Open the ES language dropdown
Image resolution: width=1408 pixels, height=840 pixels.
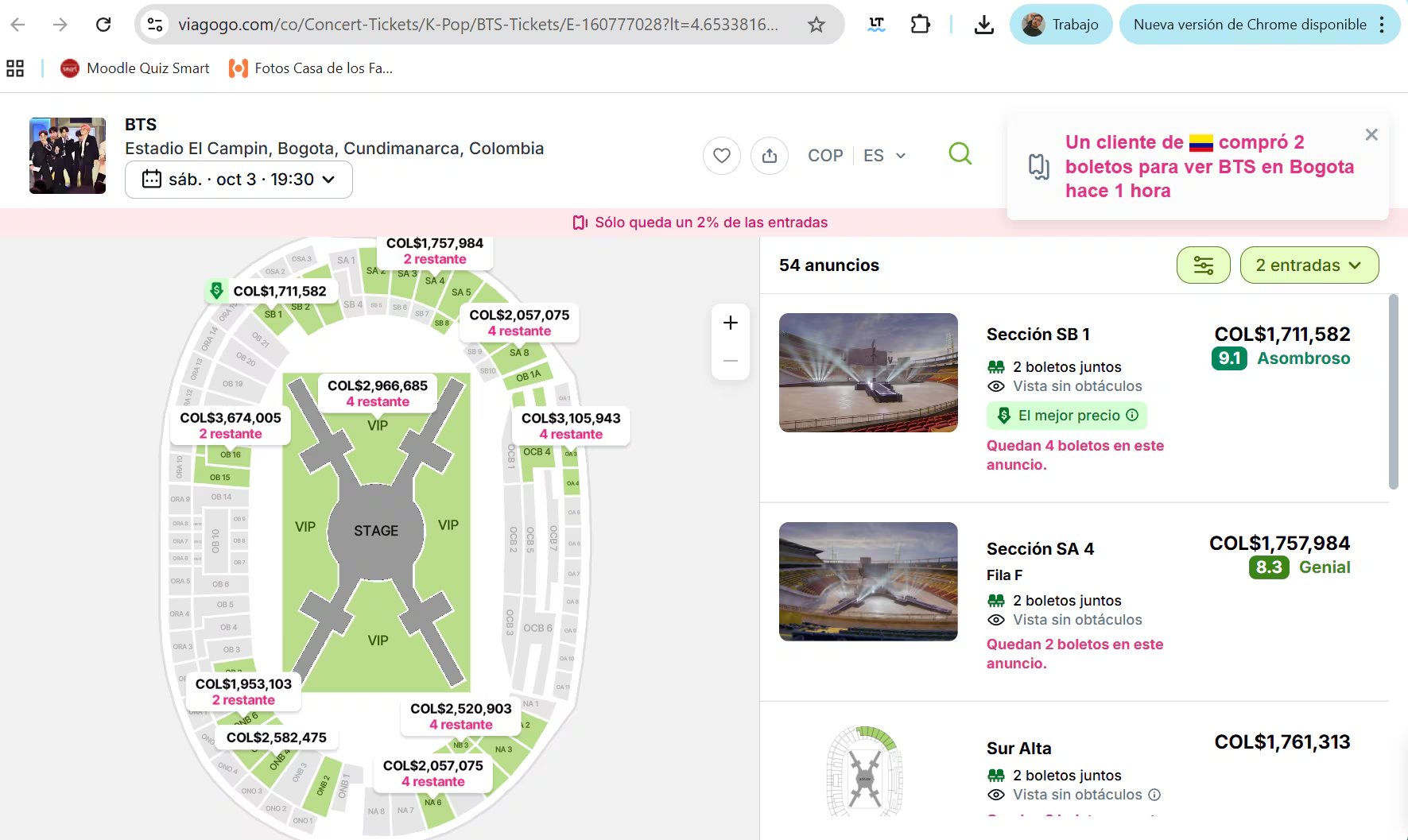(x=882, y=155)
